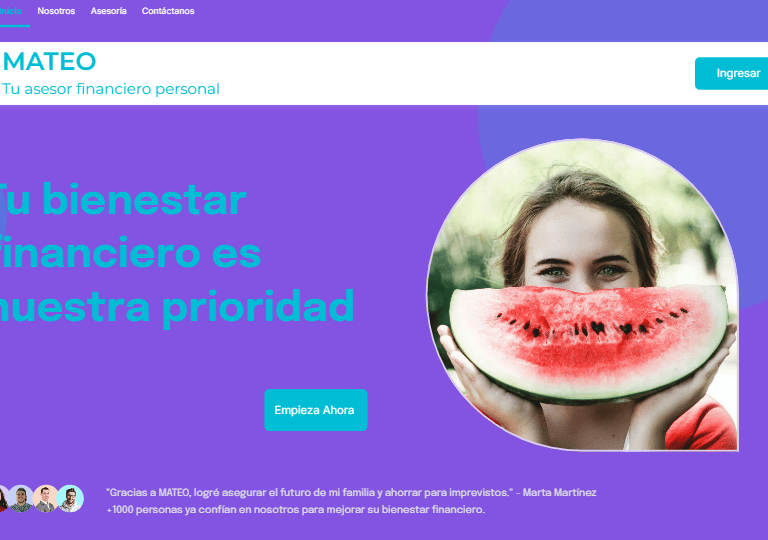Open the Asesoría menu item
This screenshot has width=768, height=540.
click(x=108, y=11)
